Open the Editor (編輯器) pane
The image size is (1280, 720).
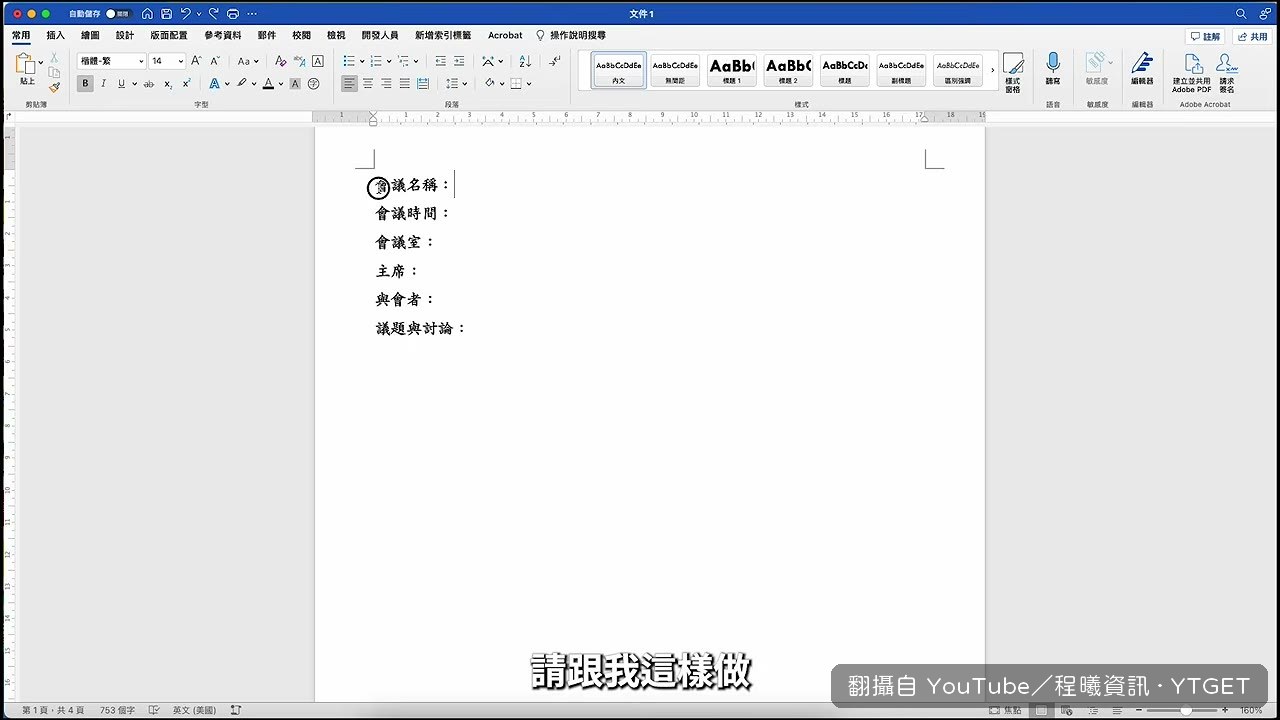[1142, 70]
